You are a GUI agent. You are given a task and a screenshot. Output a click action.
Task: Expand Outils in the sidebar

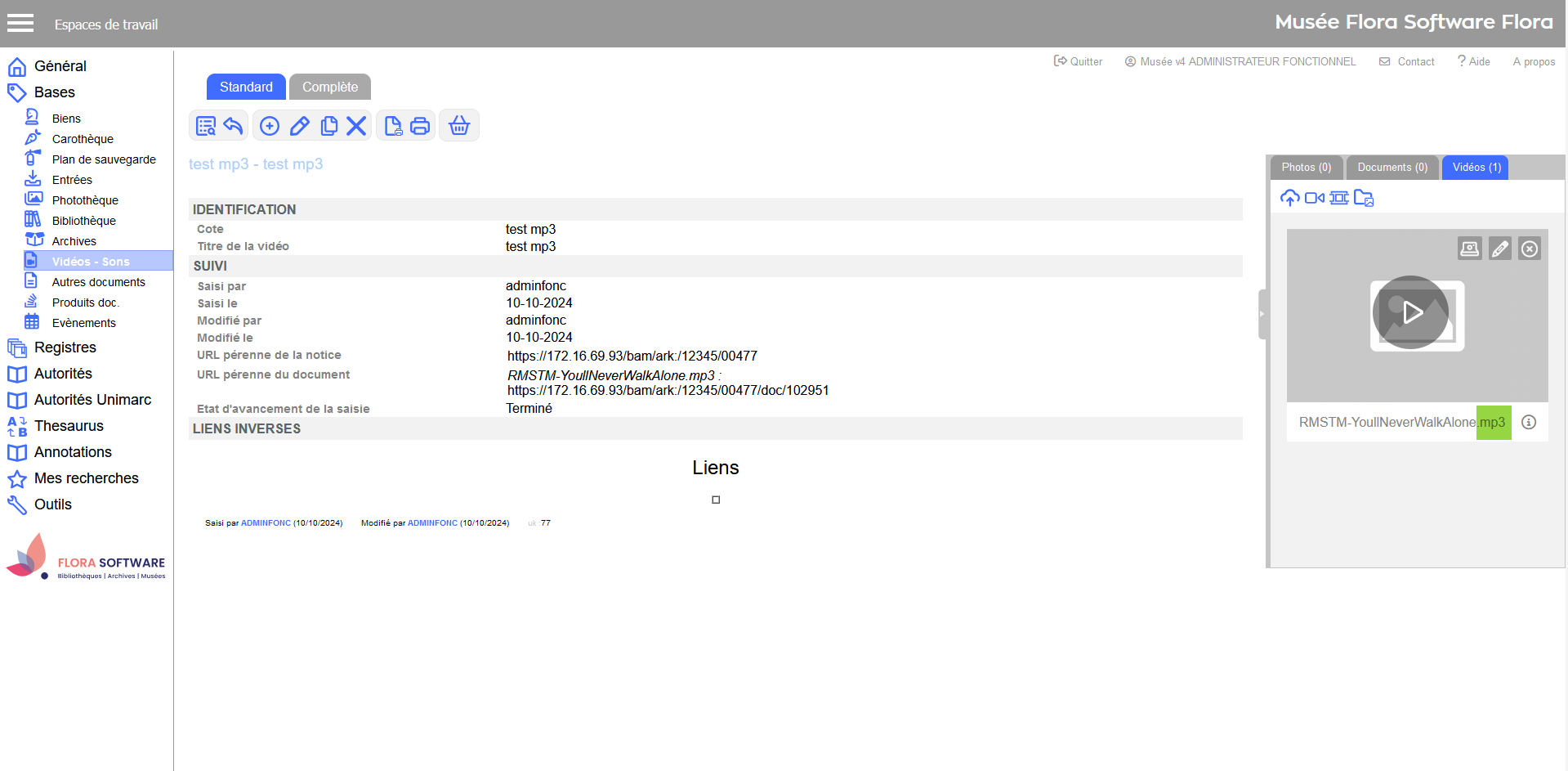pyautogui.click(x=52, y=504)
